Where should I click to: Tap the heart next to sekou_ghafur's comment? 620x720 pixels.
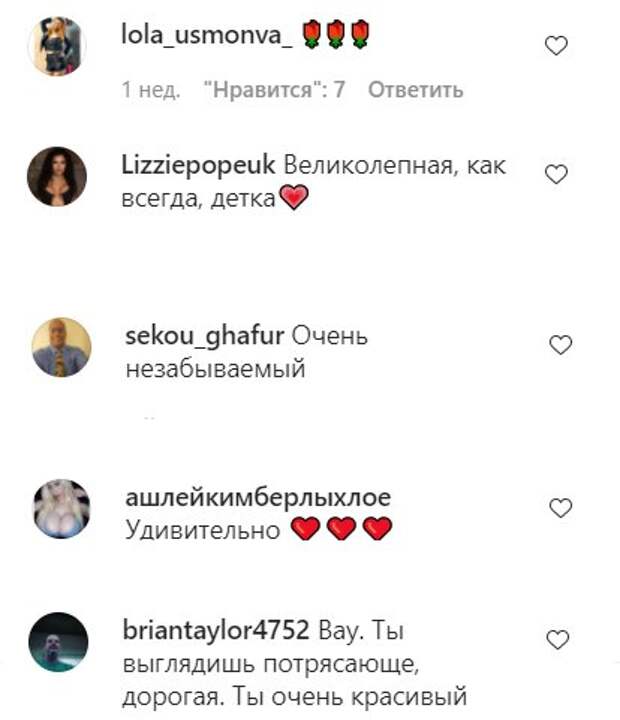(x=561, y=345)
